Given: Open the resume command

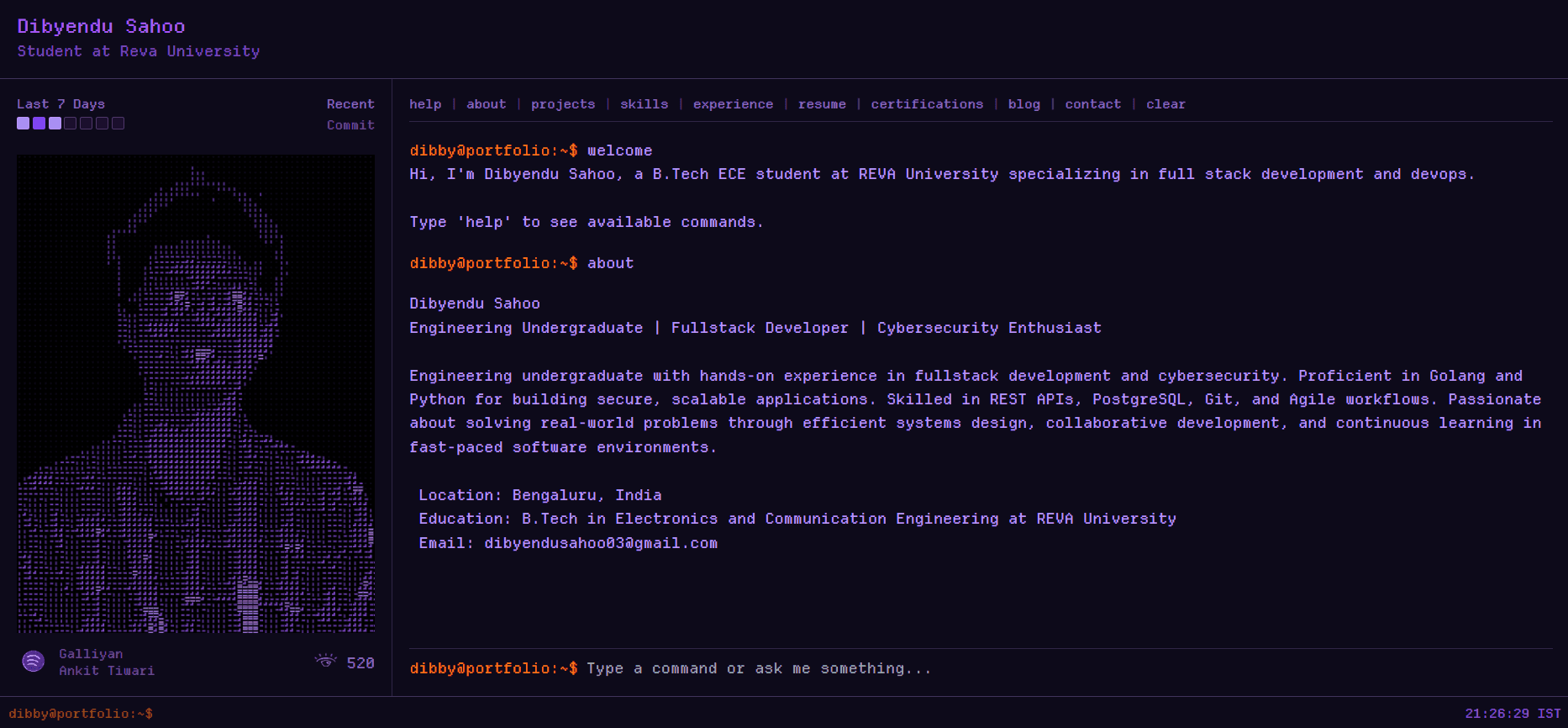Looking at the screenshot, I should 822,104.
